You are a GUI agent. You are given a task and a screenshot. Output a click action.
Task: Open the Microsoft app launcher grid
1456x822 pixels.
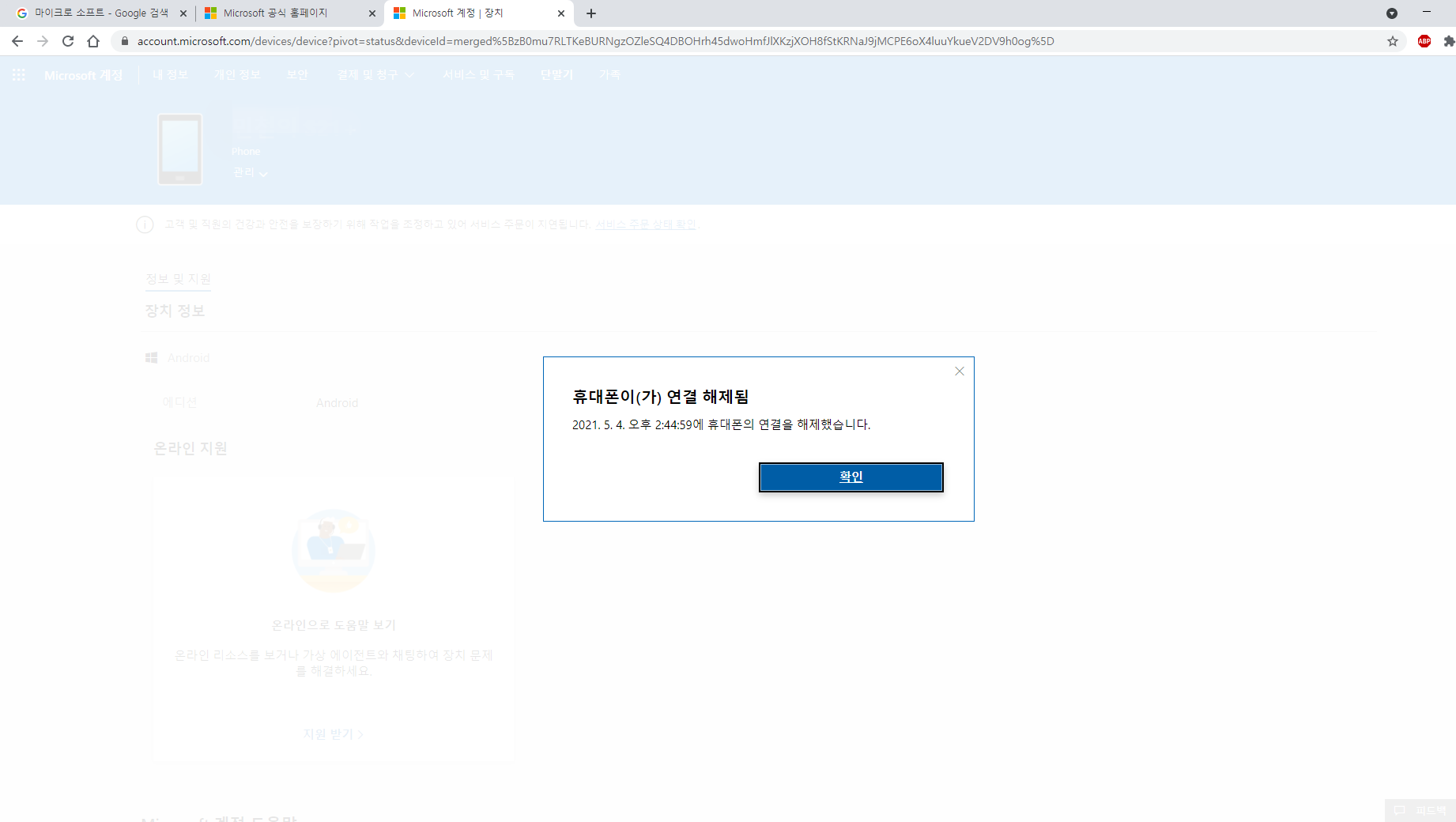click(19, 74)
